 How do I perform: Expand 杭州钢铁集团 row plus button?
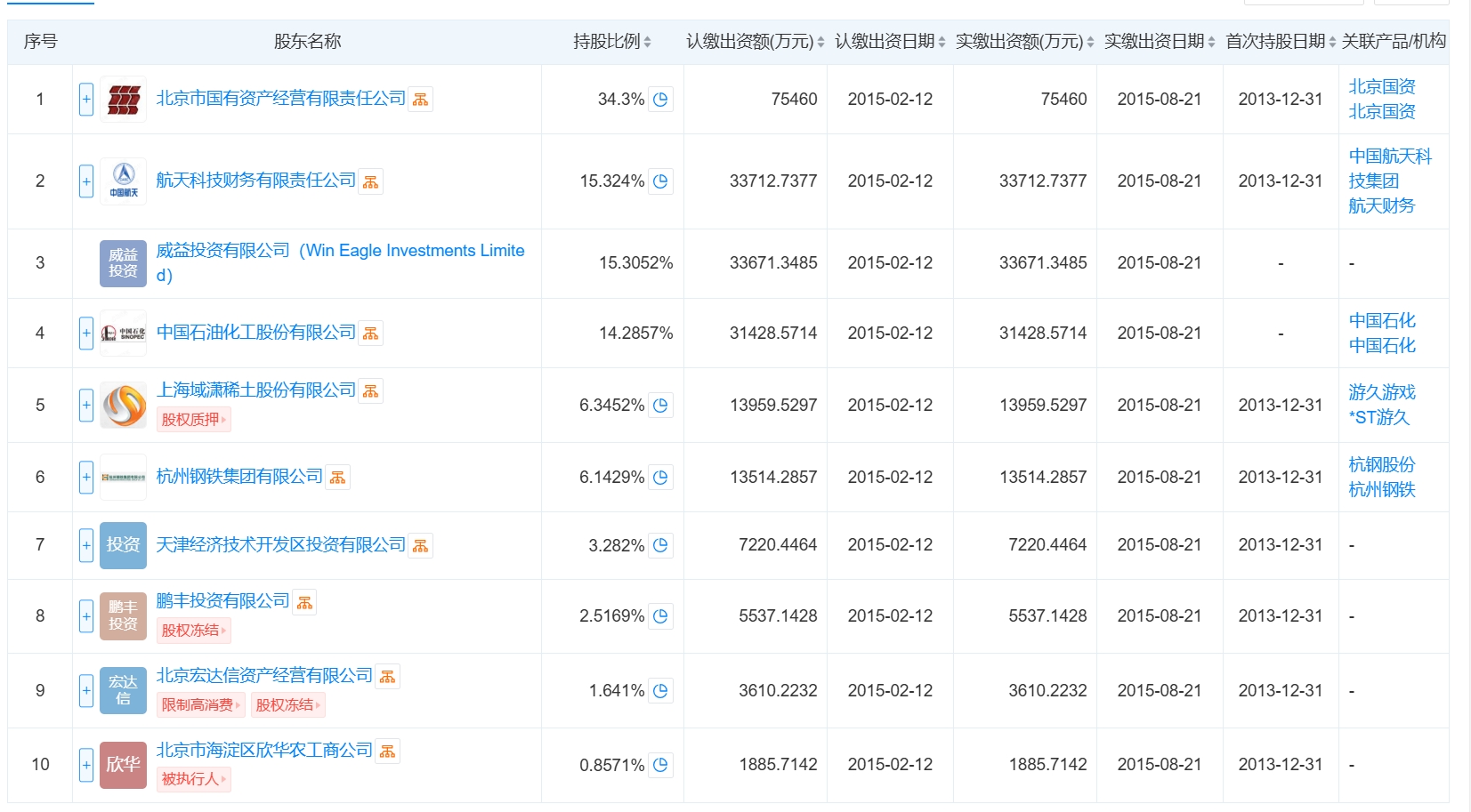tap(86, 478)
